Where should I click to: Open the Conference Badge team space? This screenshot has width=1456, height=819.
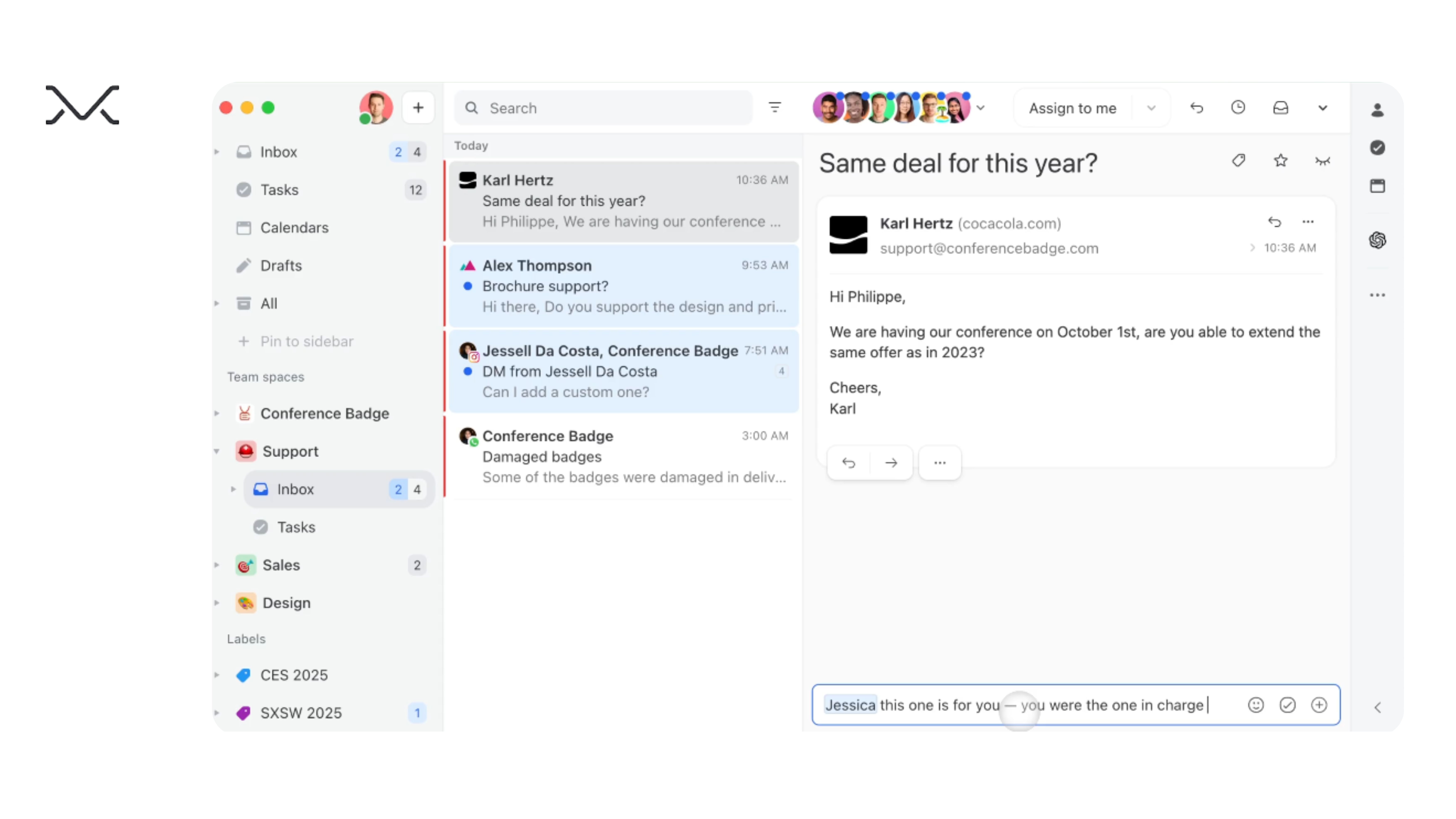(x=331, y=413)
